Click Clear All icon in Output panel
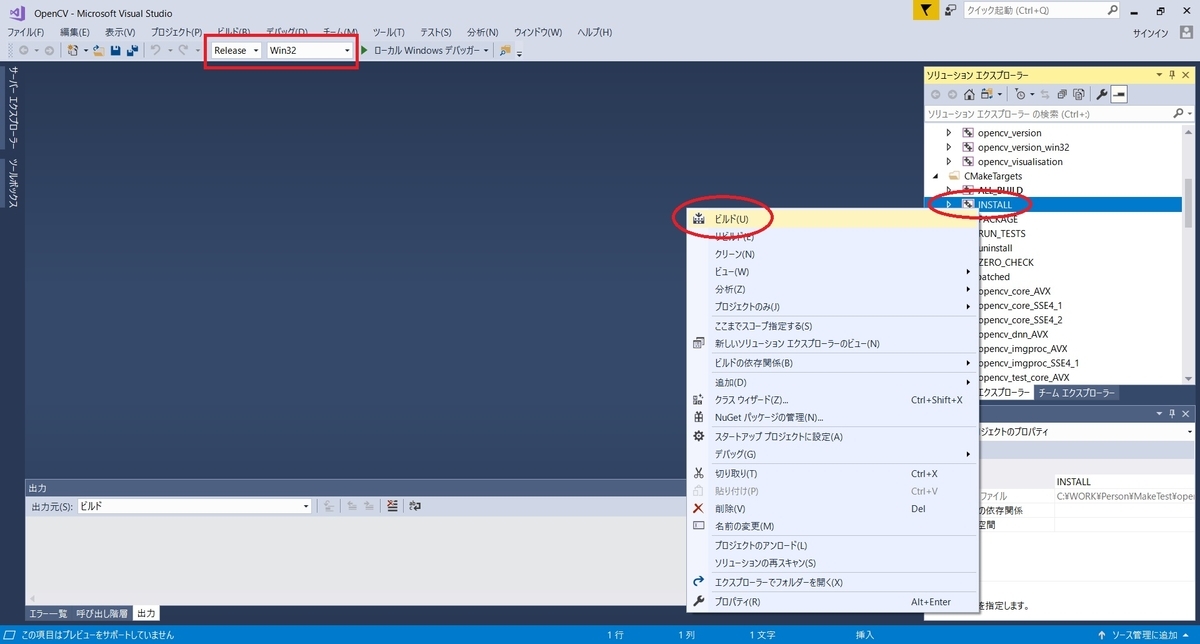The width and height of the screenshot is (1200, 644). [x=392, y=506]
